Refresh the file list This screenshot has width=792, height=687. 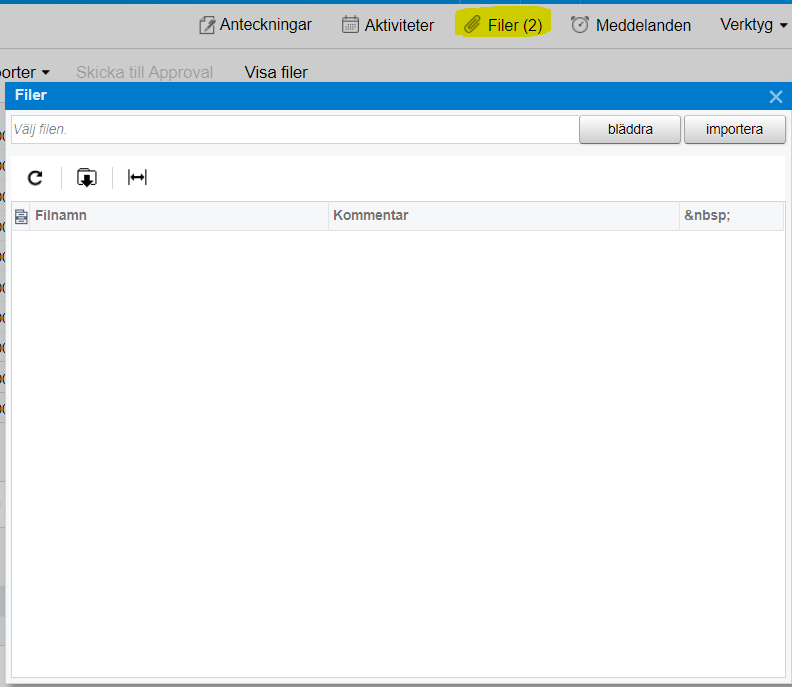click(35, 178)
